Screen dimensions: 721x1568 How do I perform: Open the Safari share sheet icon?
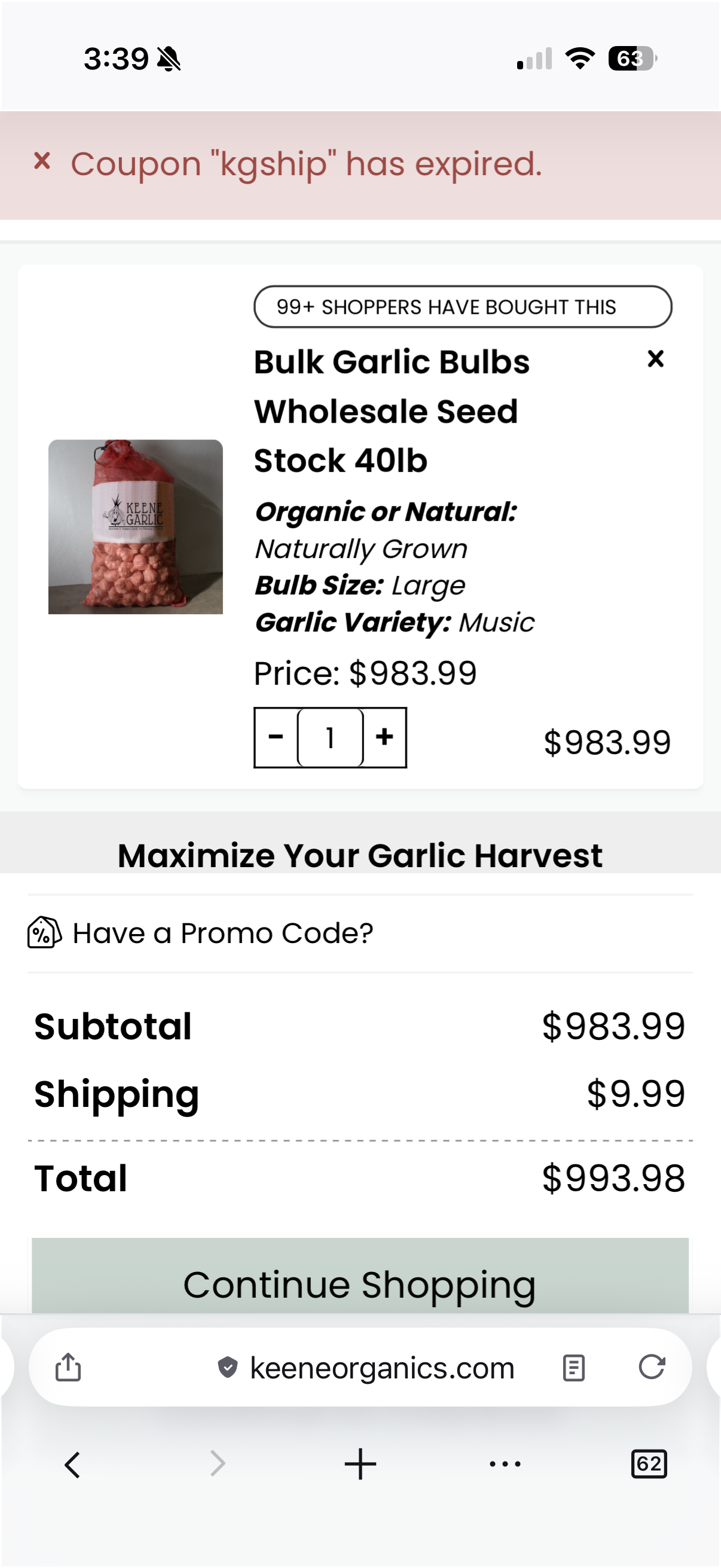click(x=68, y=1366)
